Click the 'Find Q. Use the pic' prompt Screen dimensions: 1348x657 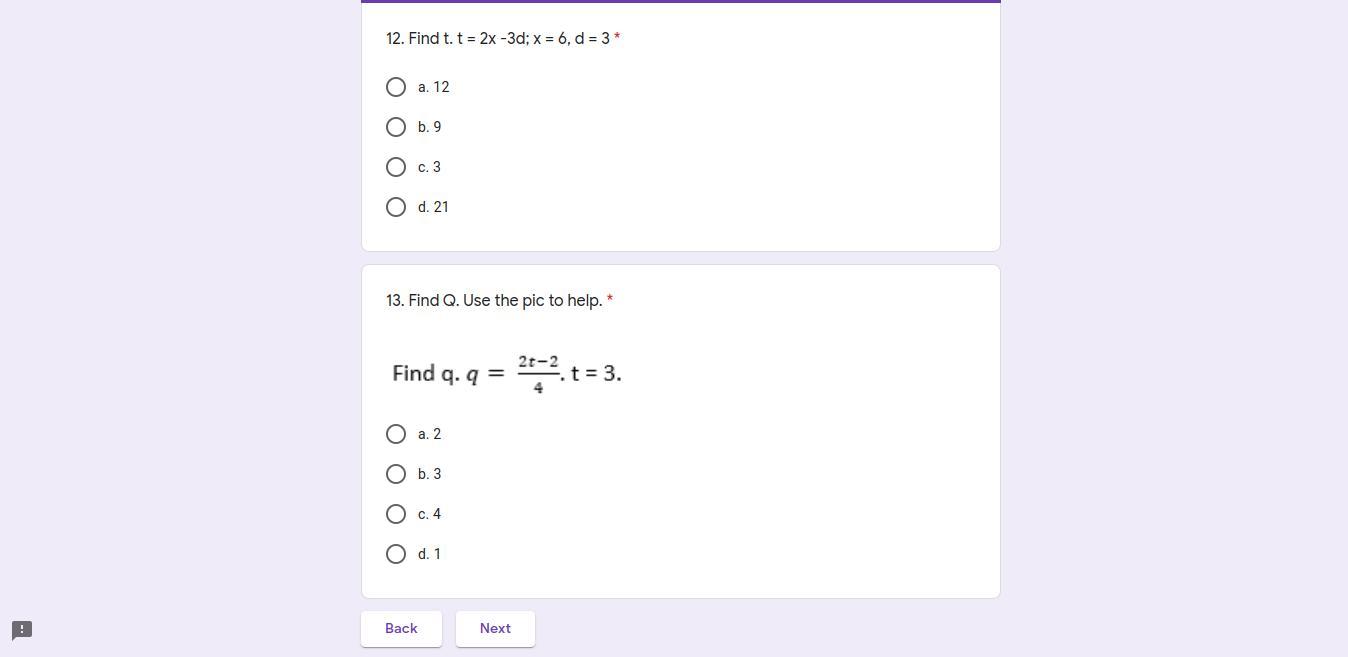494,300
